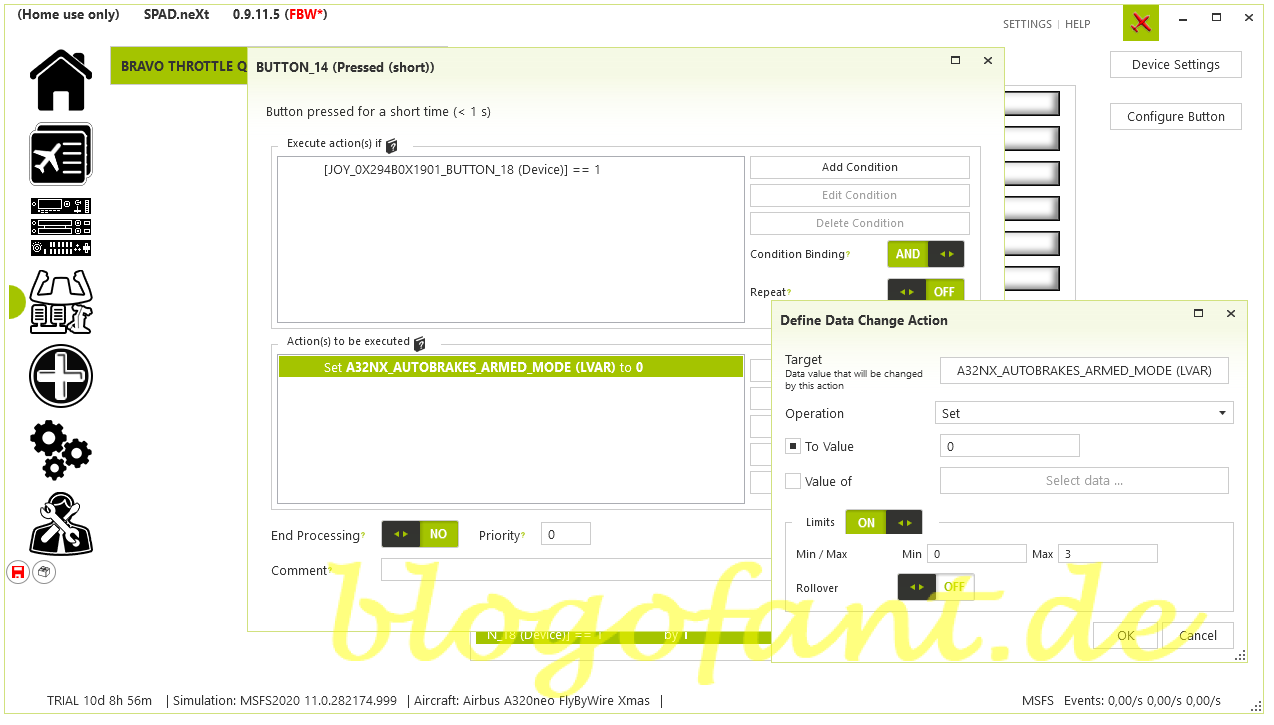Enable the Value of checkbox
The image size is (1274, 725).
coord(793,481)
